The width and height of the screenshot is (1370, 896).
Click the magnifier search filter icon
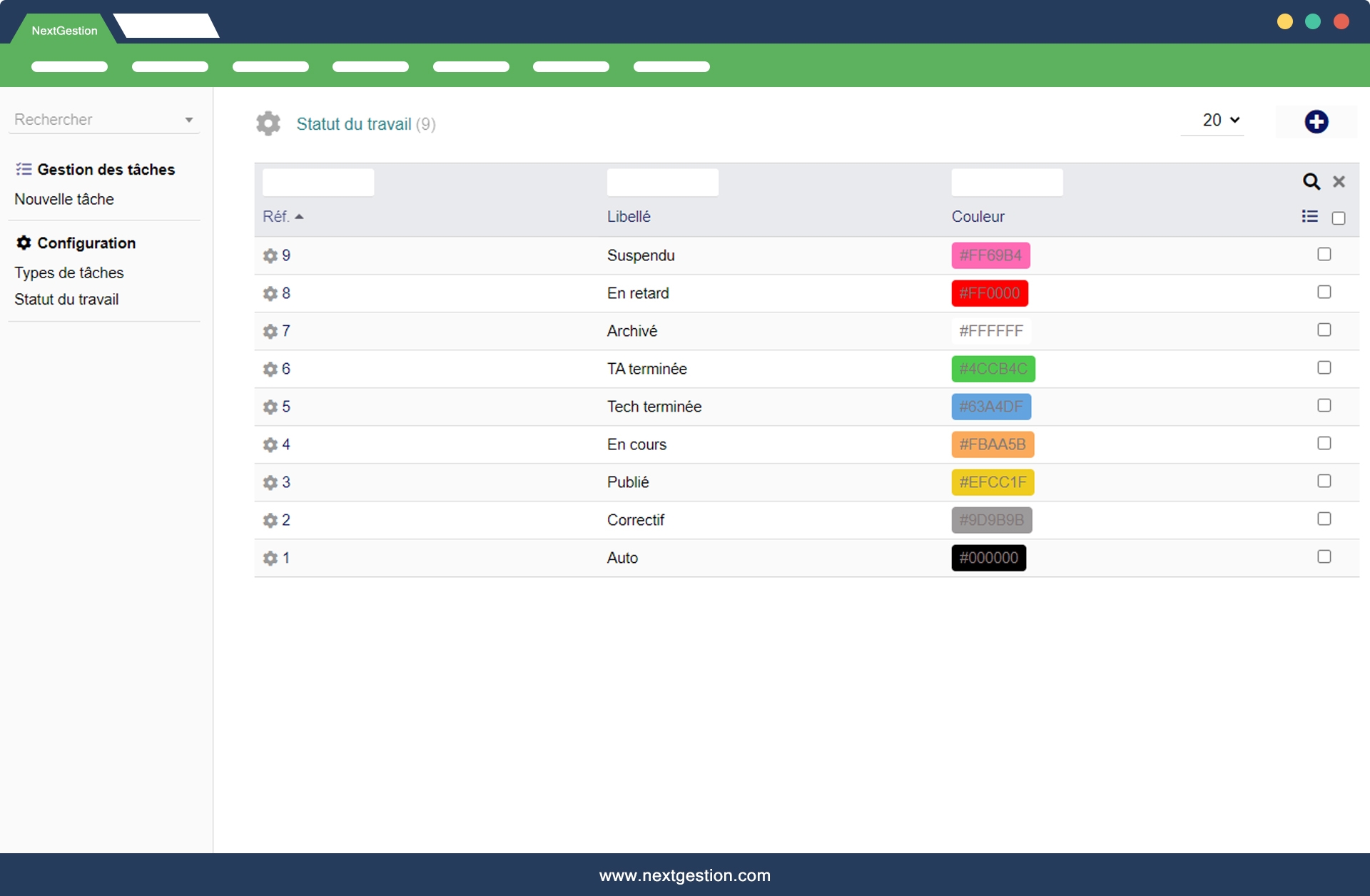pyautogui.click(x=1311, y=182)
